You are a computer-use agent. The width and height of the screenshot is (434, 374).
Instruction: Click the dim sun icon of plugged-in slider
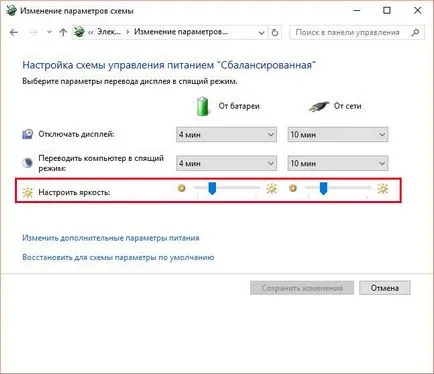293,188
